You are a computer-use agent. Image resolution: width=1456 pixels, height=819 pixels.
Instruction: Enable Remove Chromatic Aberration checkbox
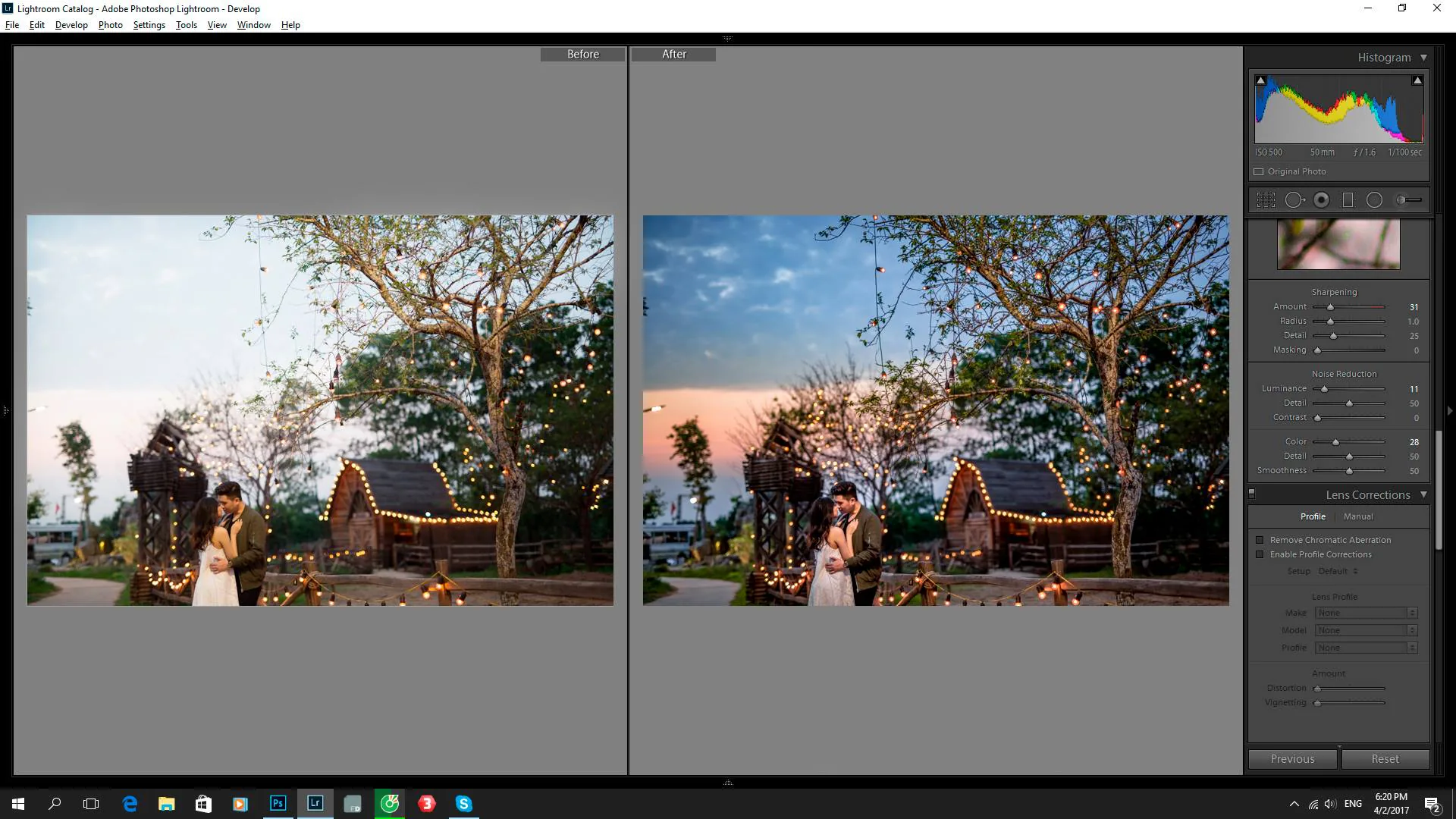tap(1260, 540)
